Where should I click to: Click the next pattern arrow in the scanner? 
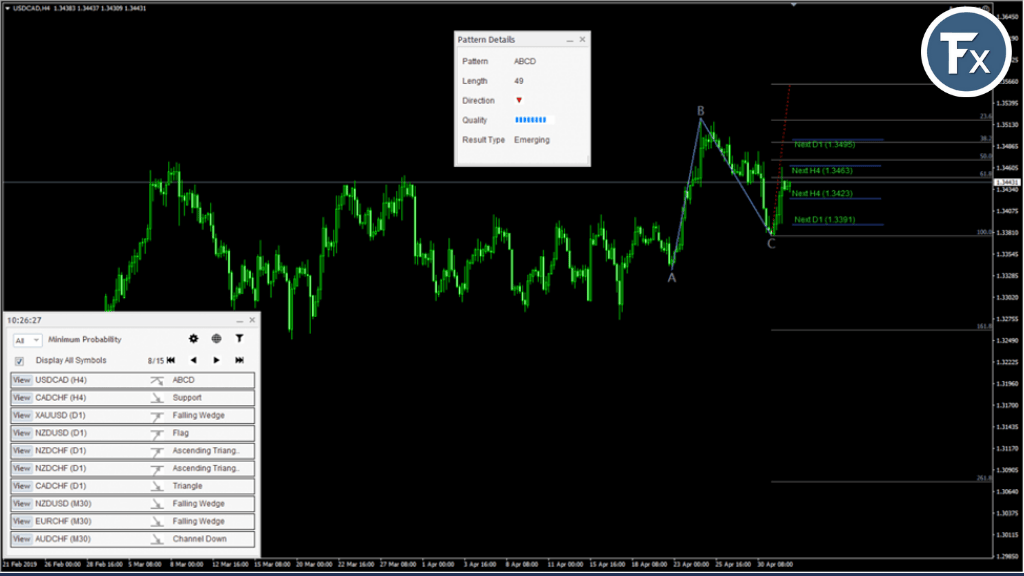click(x=216, y=360)
